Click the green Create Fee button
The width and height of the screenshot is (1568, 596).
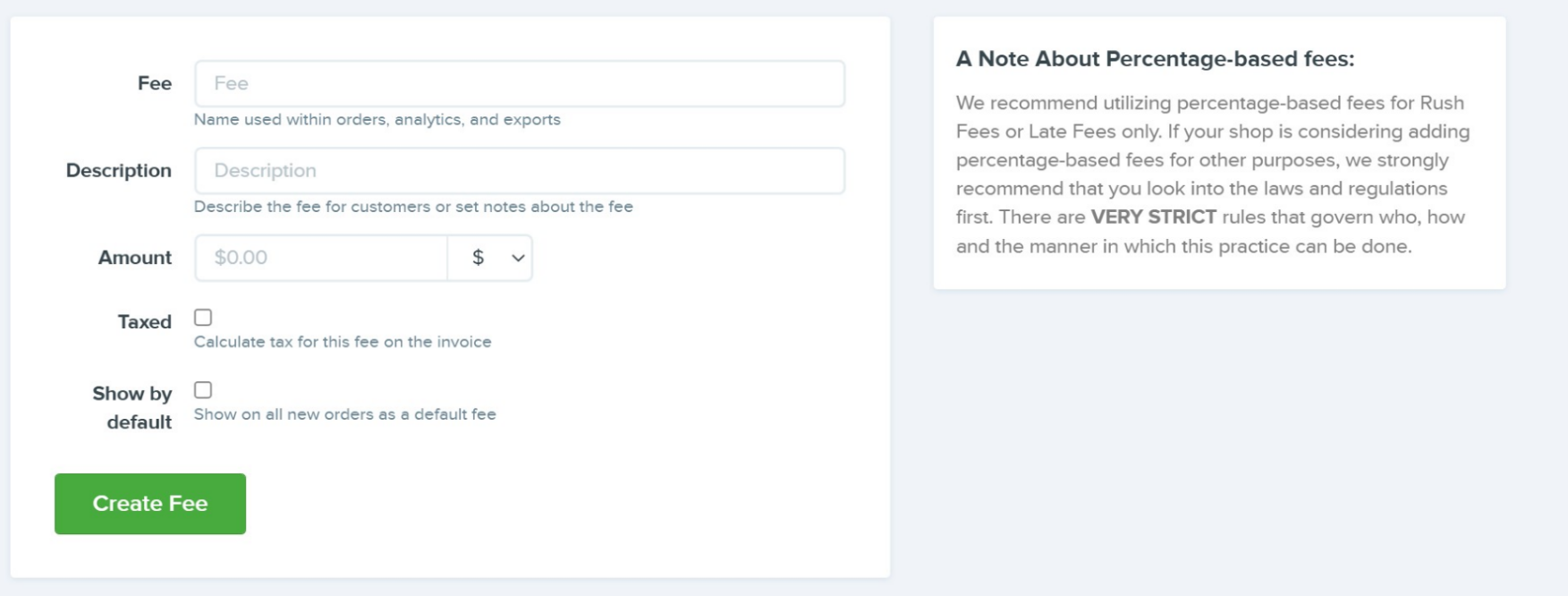[150, 504]
